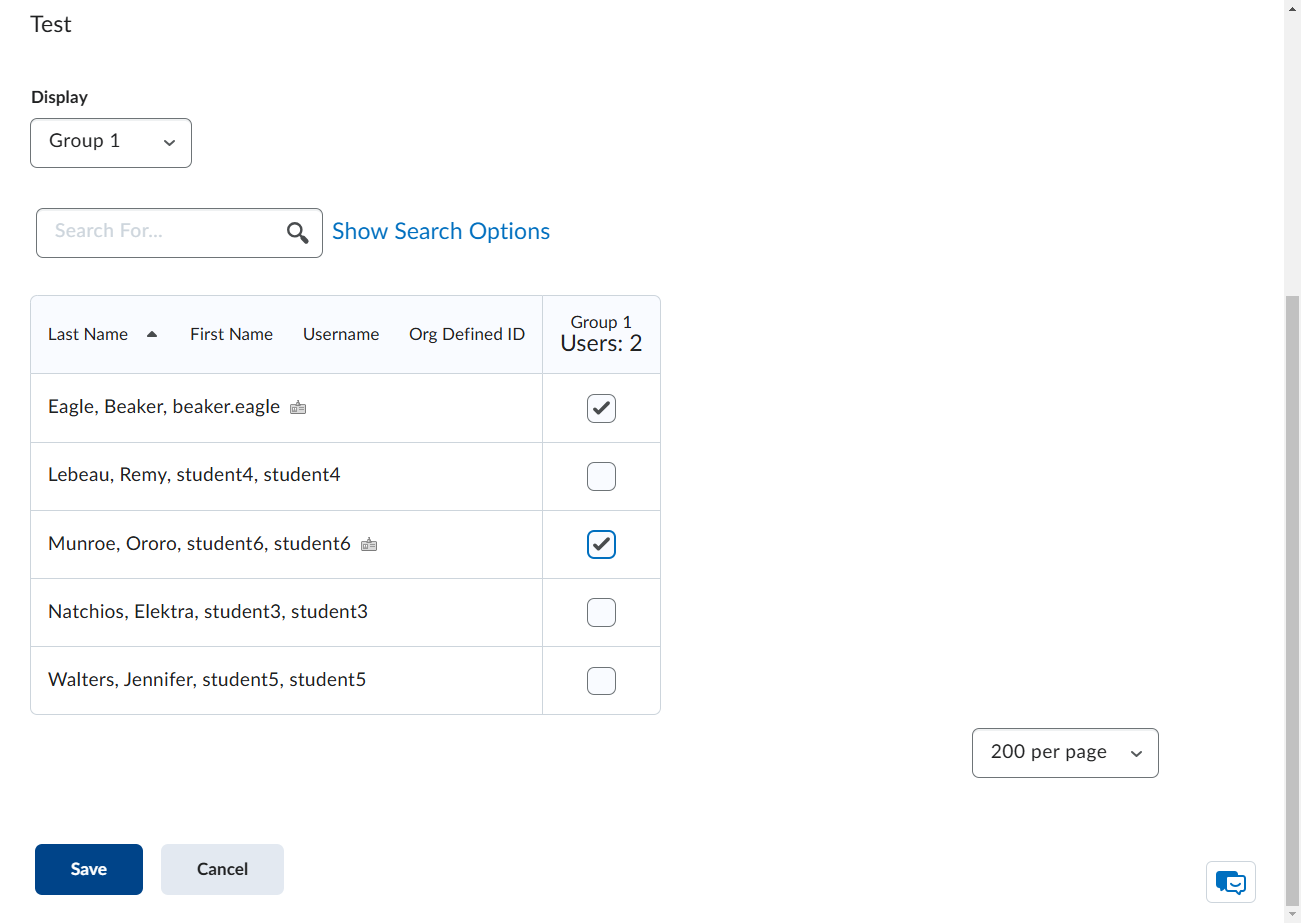
Task: Click the Save button
Action: (x=89, y=869)
